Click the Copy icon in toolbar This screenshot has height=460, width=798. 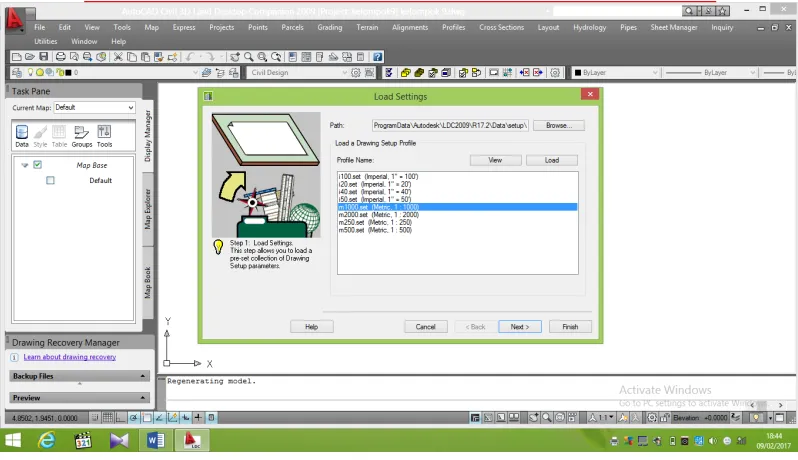[x=132, y=57]
